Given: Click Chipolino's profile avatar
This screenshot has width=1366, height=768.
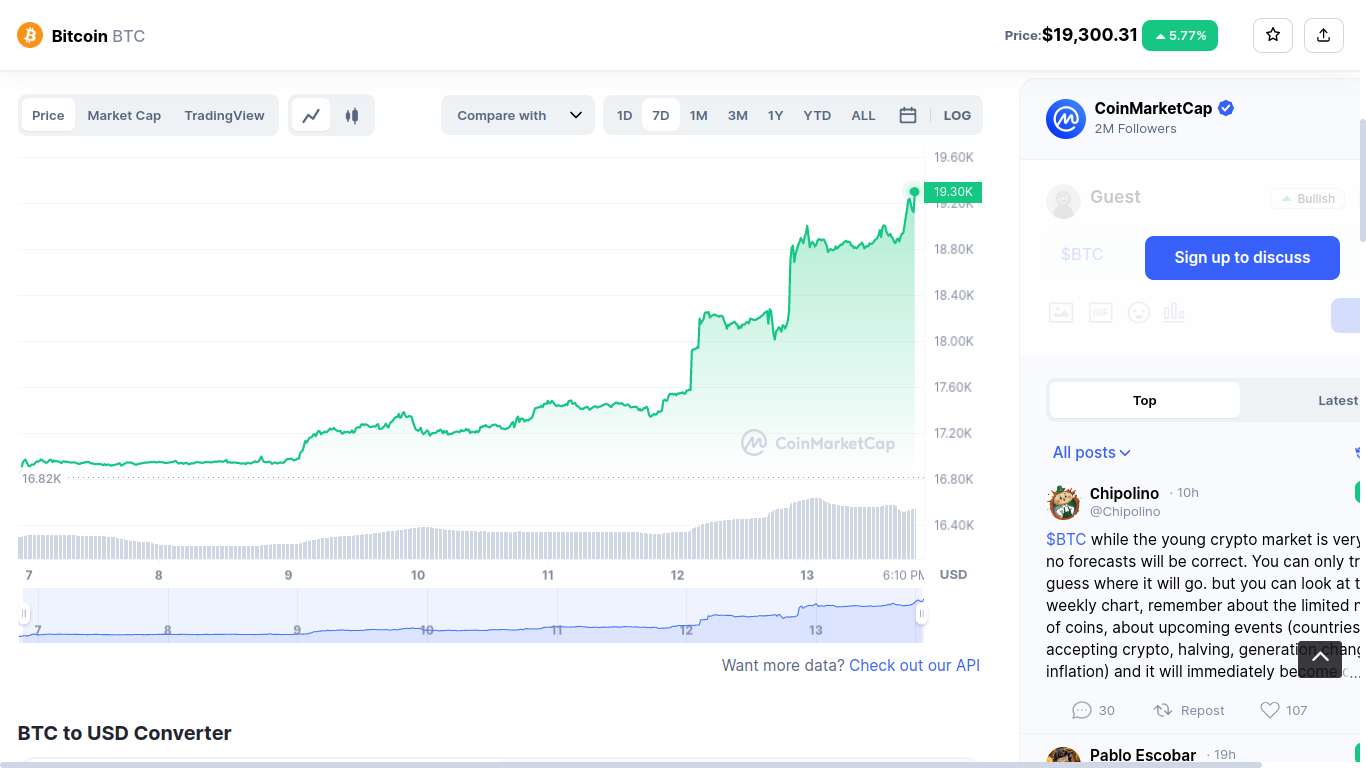Looking at the screenshot, I should [x=1063, y=502].
